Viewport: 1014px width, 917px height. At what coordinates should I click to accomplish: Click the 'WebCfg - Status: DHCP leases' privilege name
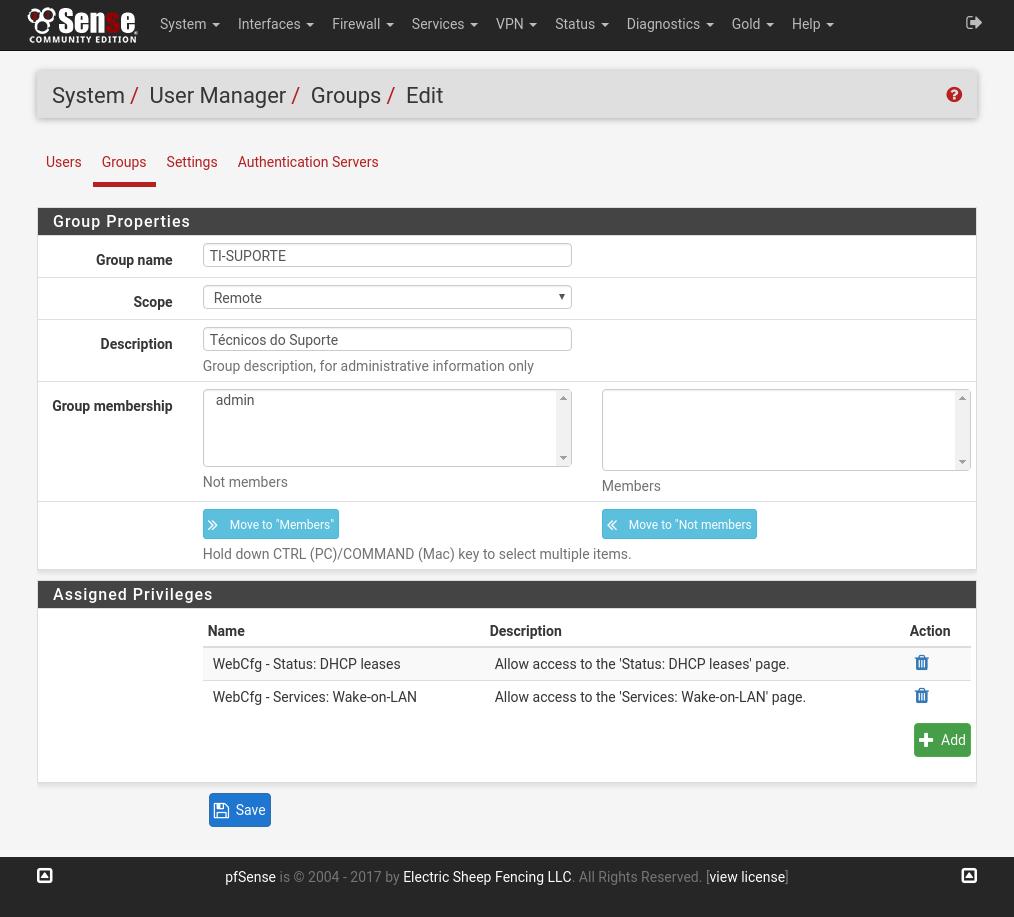[307, 663]
